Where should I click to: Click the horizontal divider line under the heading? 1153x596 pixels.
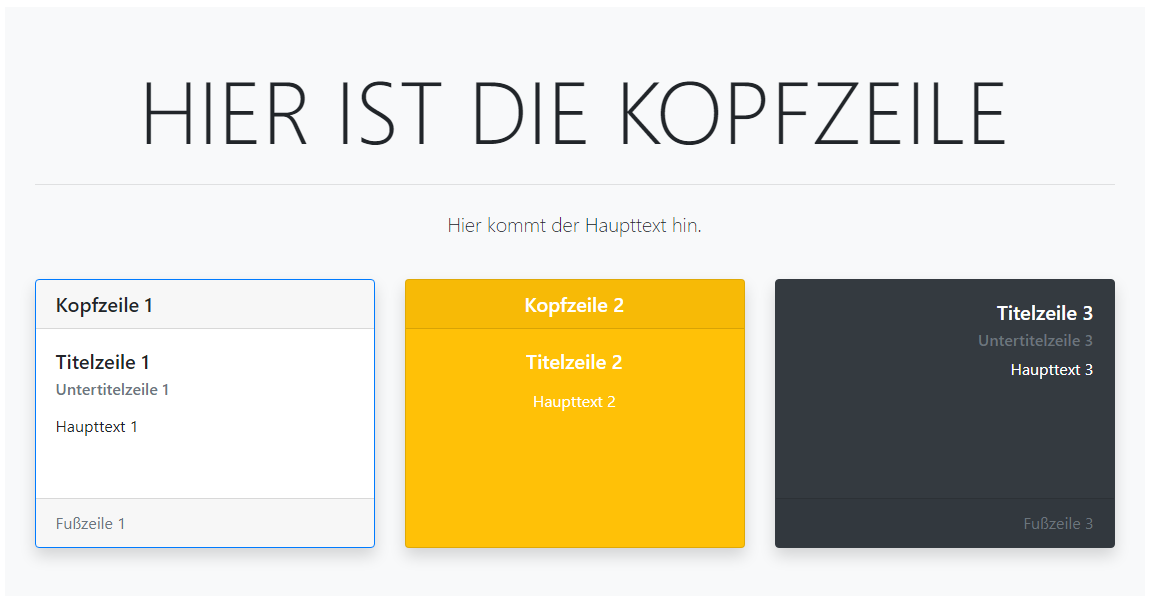(x=574, y=185)
